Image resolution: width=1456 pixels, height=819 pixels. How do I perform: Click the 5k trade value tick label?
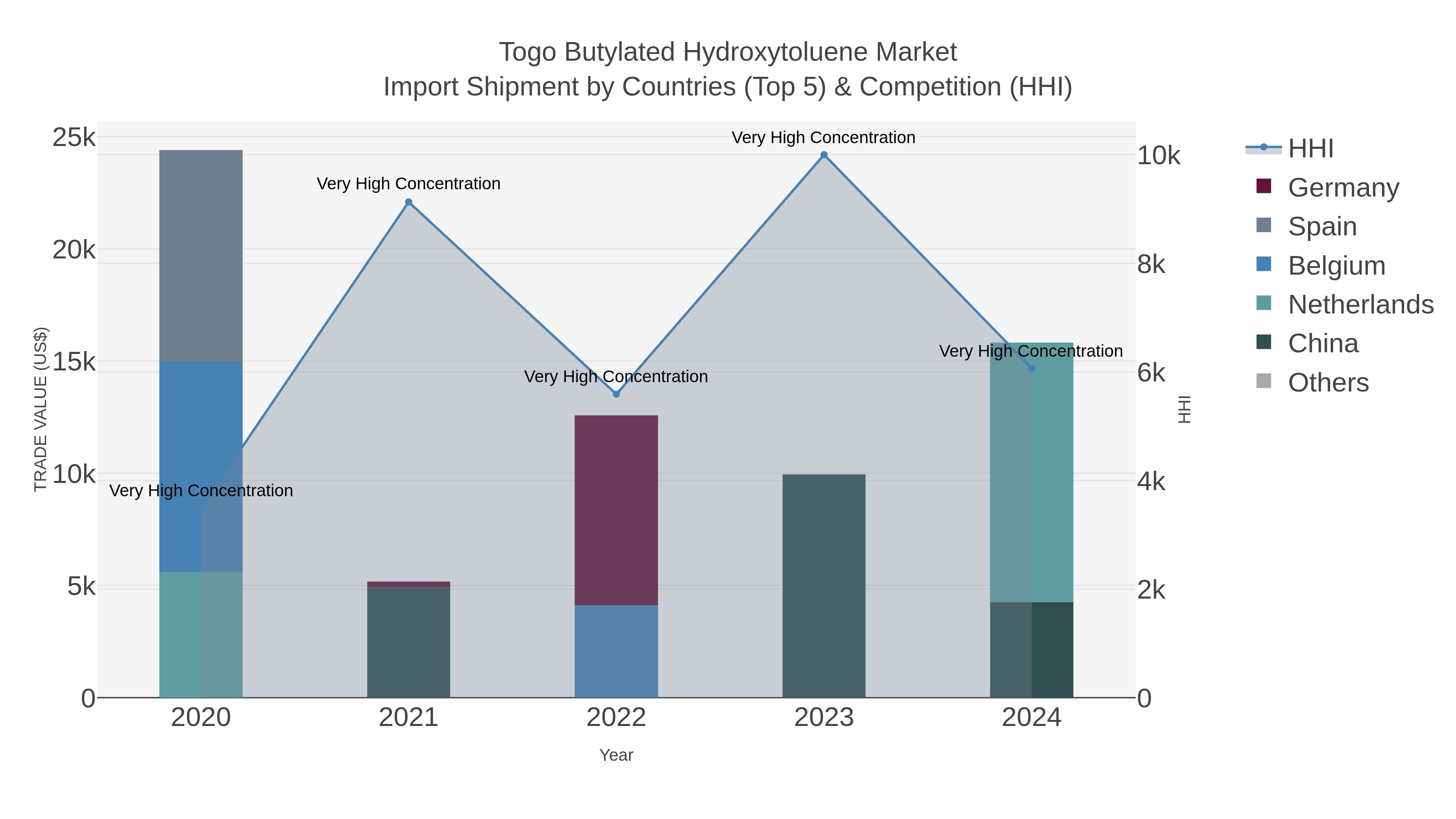81,586
